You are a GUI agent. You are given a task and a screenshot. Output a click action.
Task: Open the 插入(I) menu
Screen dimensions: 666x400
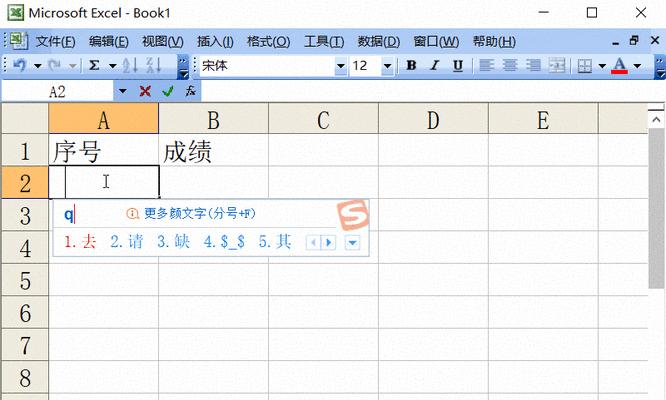point(215,42)
